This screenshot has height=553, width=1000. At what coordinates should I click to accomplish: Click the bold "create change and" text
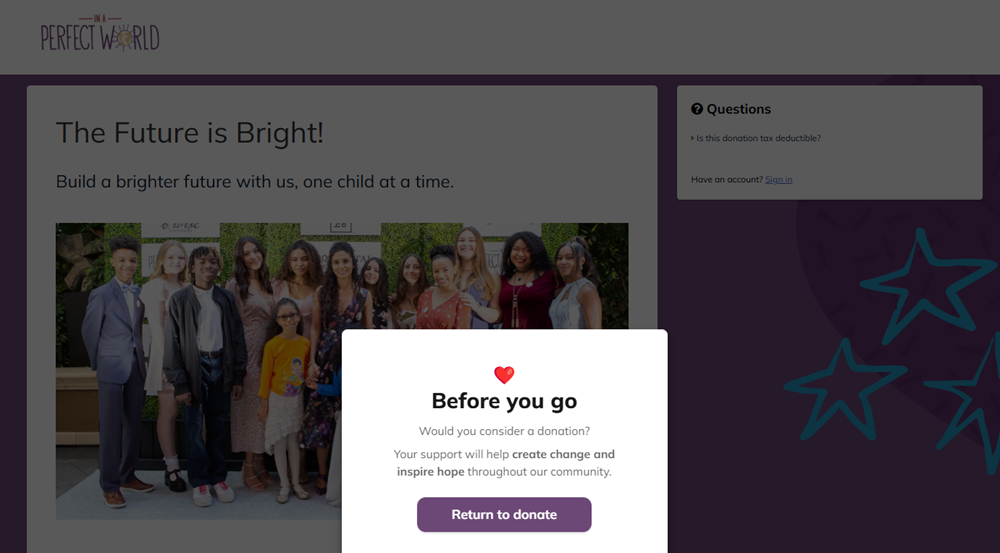[x=563, y=454]
